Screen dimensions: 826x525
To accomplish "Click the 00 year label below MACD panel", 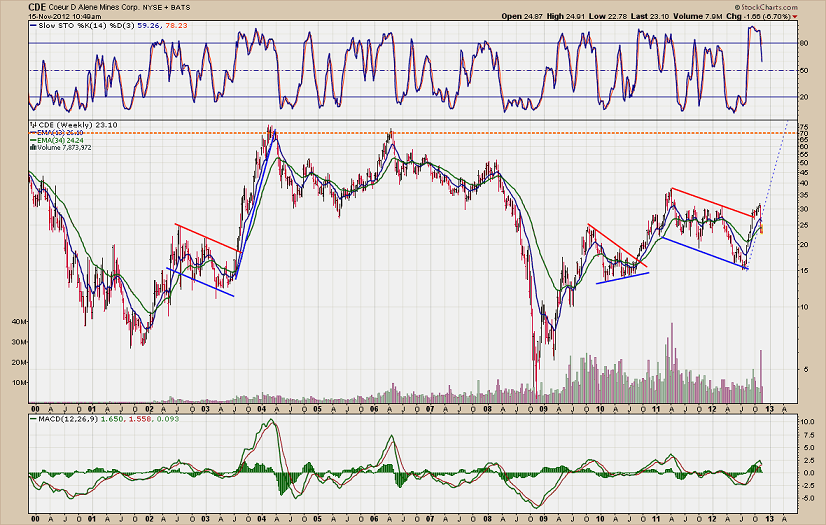I will [35, 519].
